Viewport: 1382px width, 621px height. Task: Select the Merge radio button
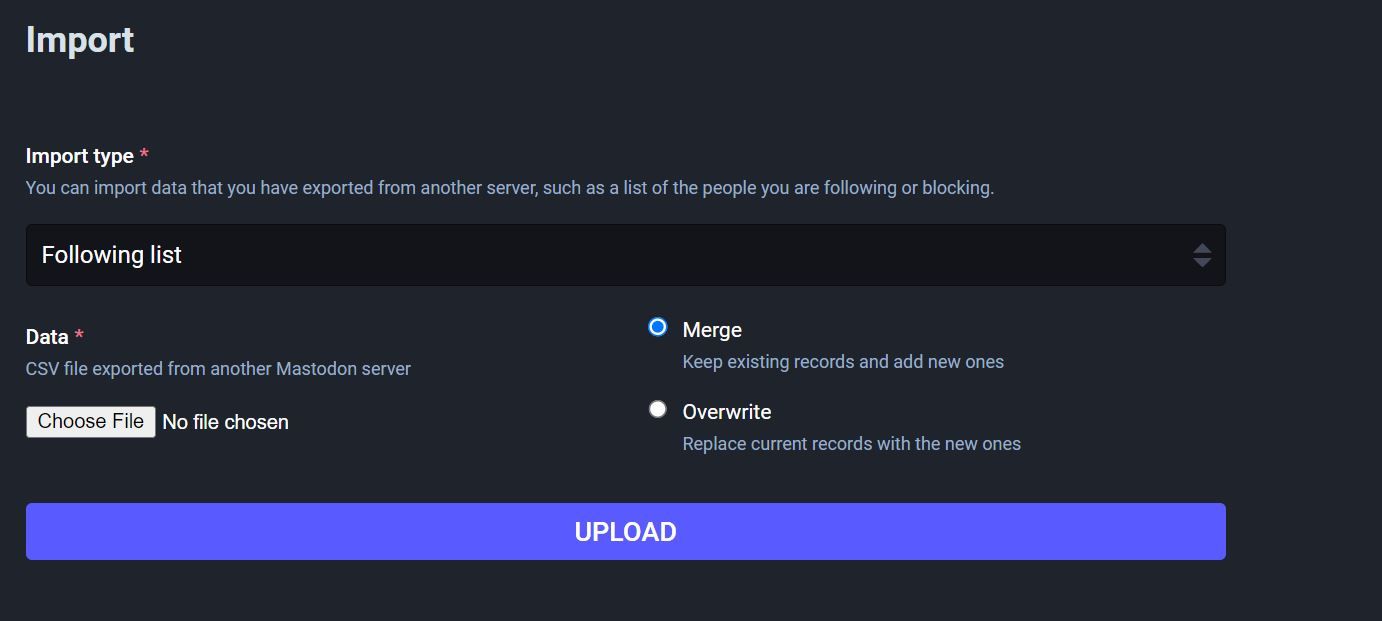click(x=658, y=326)
